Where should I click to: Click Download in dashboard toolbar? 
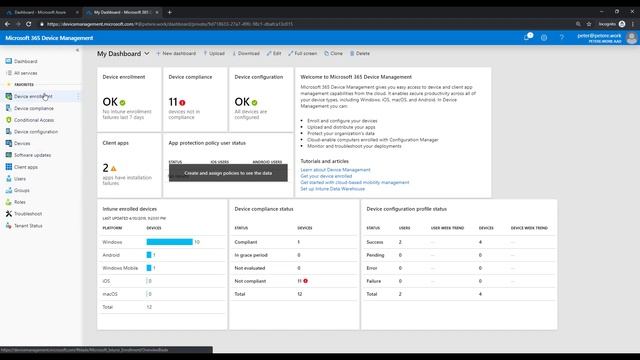pos(246,53)
